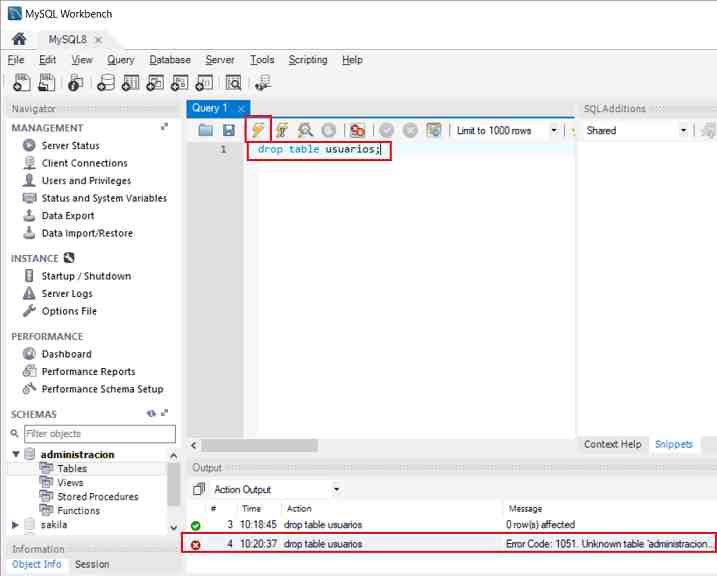Screen dimensions: 717x576
Task: Click the reconnect to DBMS toolbar icon
Action: tap(262, 83)
